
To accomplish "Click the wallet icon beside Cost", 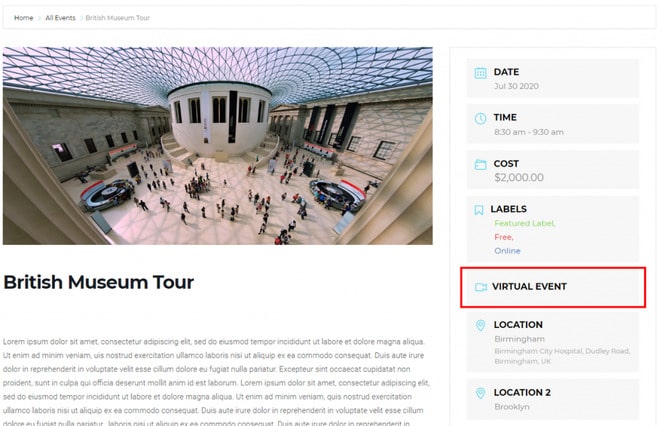I will tap(480, 164).
